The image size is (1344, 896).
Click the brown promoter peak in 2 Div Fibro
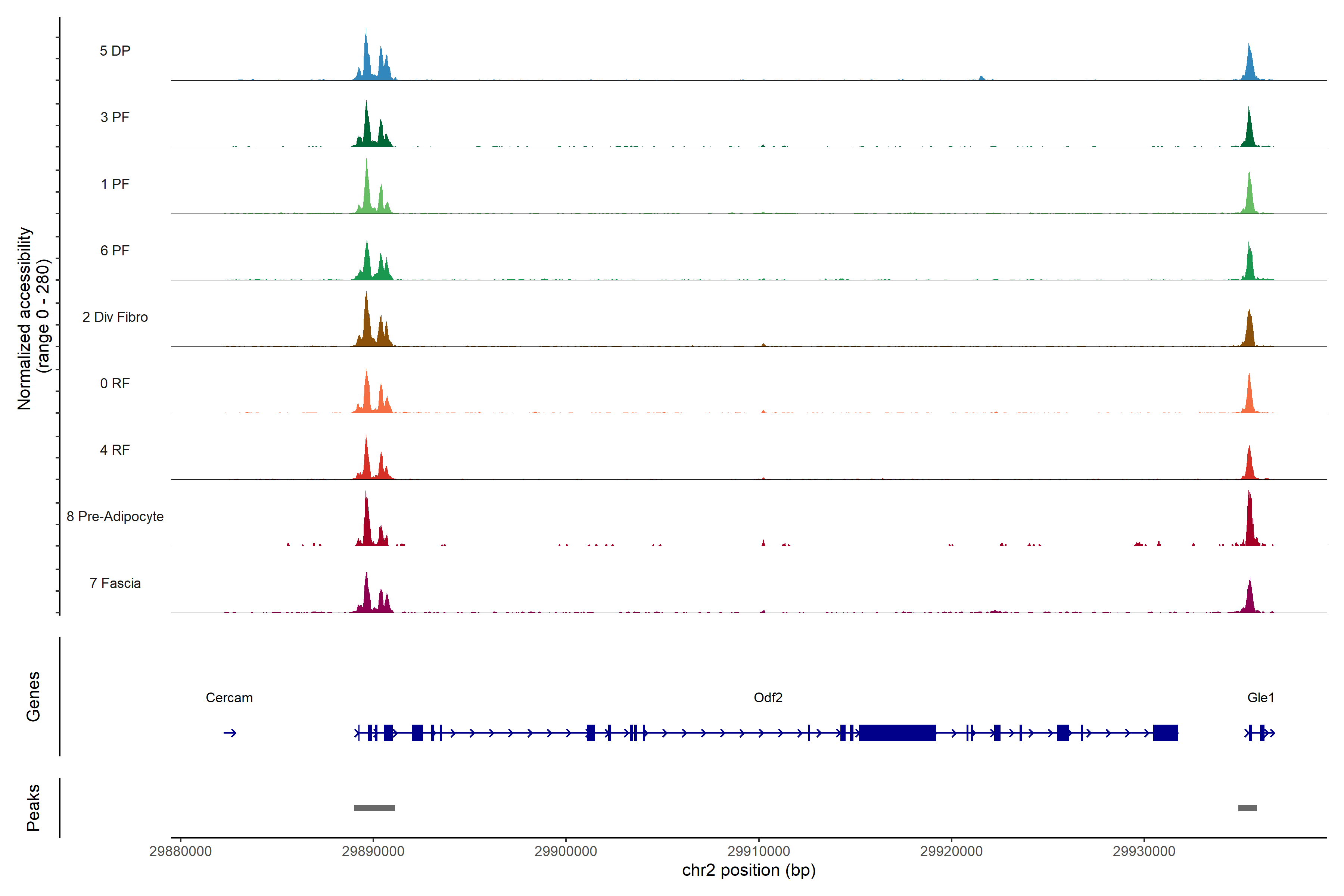pos(367,323)
